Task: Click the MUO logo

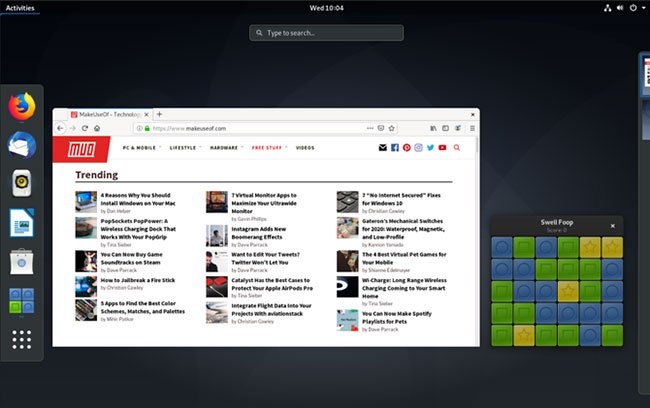Action: click(x=82, y=149)
